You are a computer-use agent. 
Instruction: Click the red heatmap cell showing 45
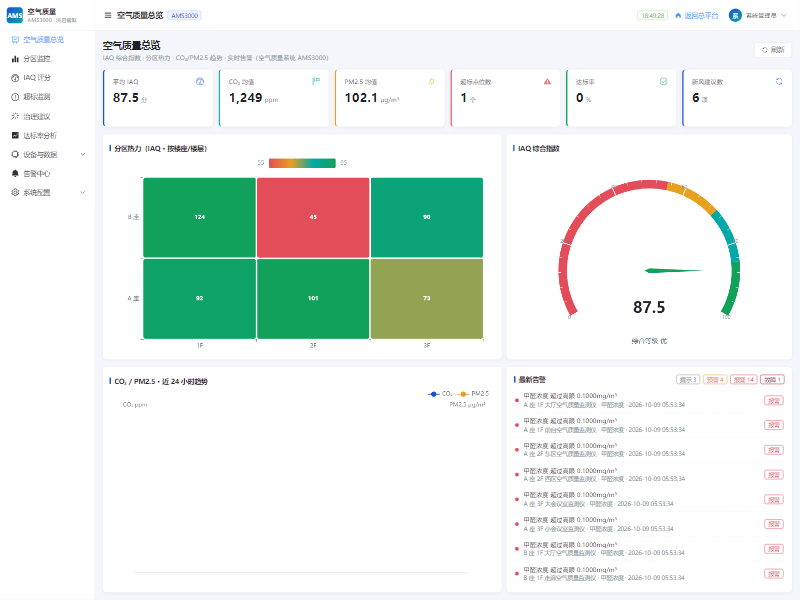click(x=313, y=217)
